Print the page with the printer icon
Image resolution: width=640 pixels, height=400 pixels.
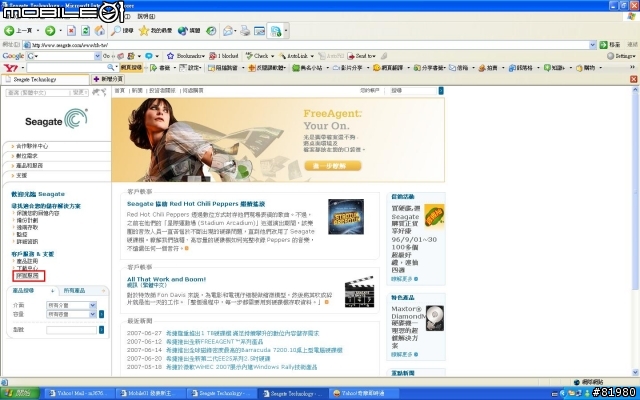245,31
